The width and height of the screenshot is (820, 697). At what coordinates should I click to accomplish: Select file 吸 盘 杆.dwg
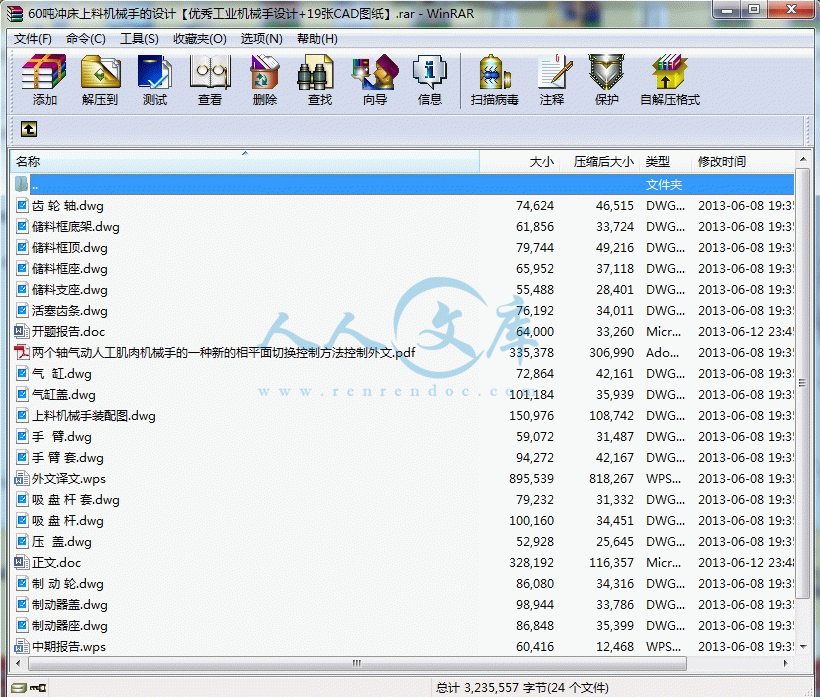pos(67,521)
